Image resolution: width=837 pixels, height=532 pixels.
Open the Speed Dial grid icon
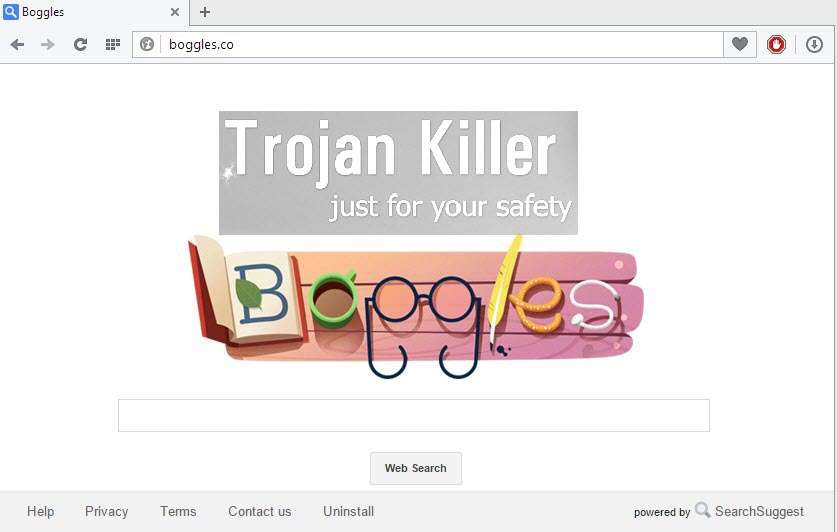click(x=113, y=44)
